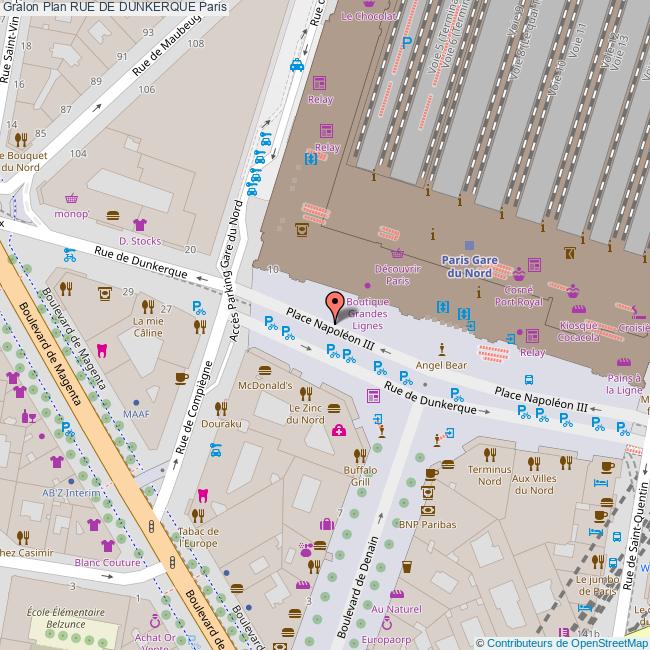Select the Au Naturel bakery icon
Viewport: 650px width, 650px height.
[397, 594]
